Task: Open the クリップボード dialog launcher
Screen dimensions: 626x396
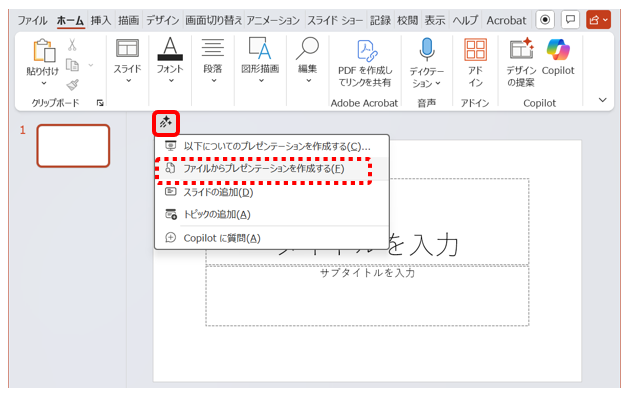Action: [100, 103]
